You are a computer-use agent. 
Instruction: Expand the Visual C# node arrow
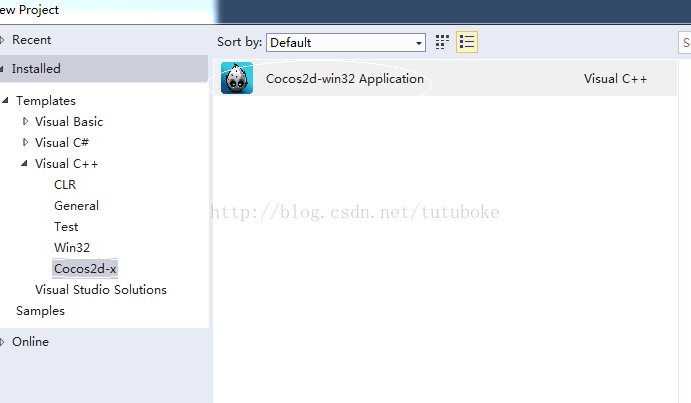click(x=25, y=142)
